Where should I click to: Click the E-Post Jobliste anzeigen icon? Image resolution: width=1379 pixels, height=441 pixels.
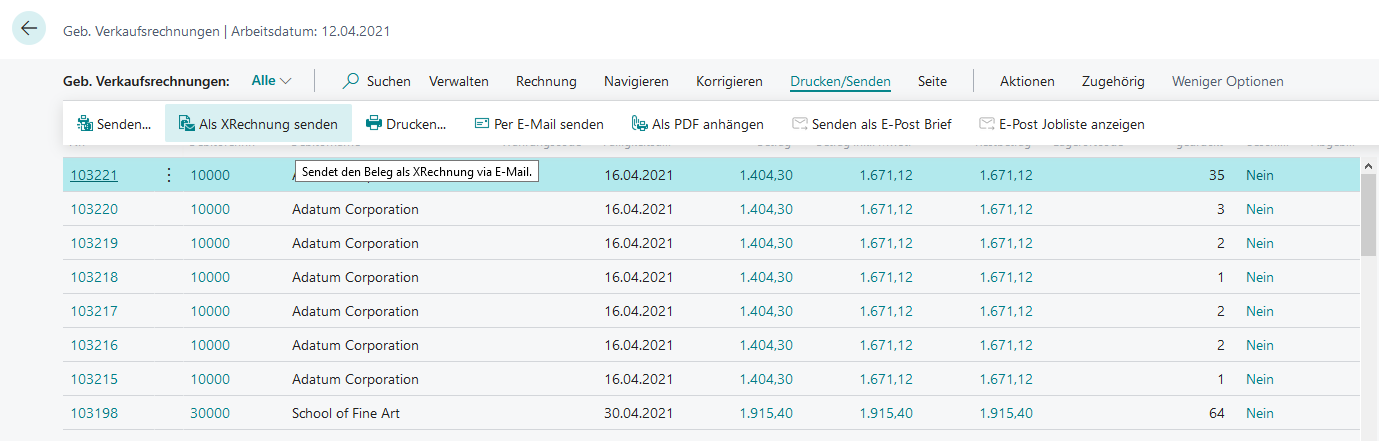pos(987,124)
